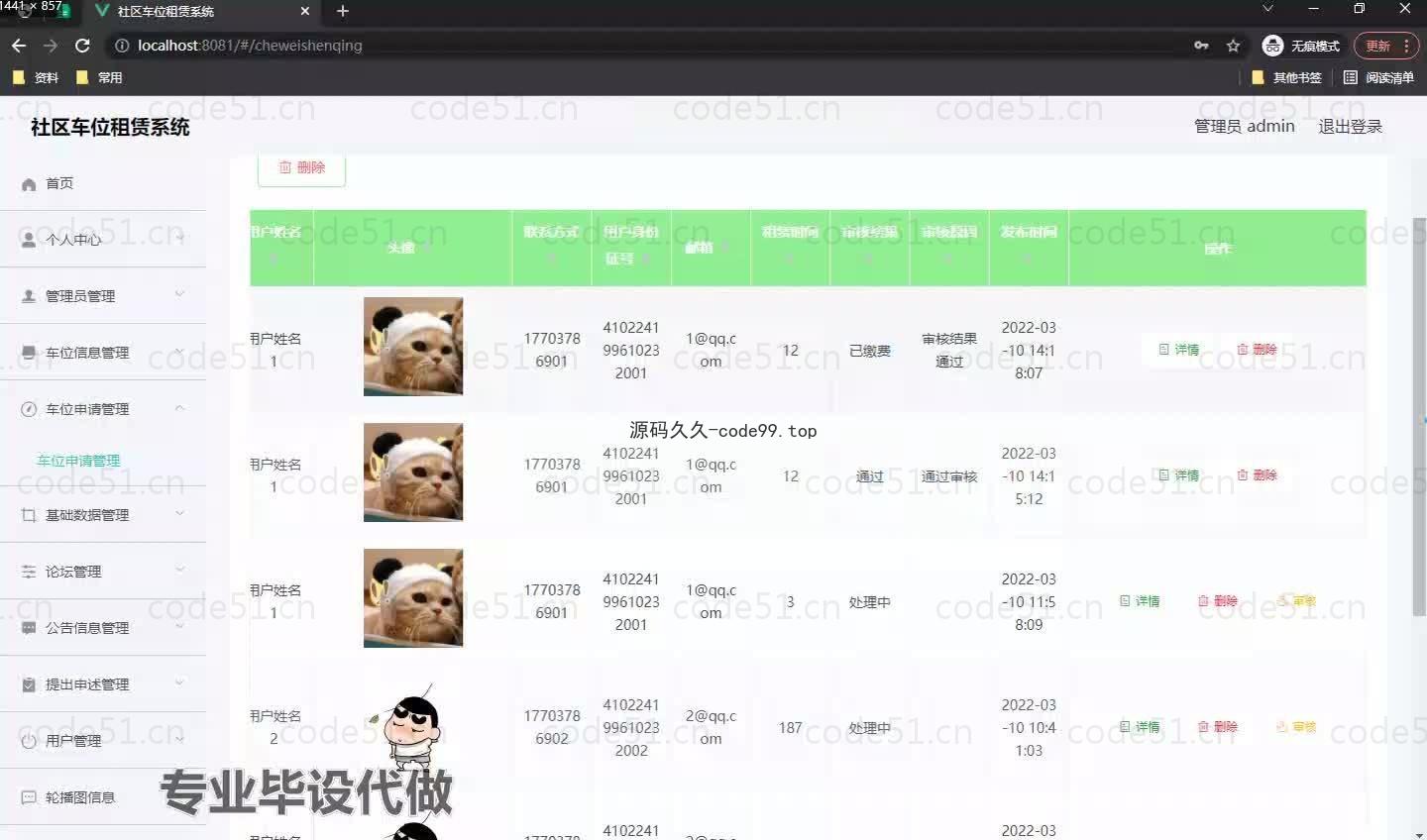Open the tab search chevron in the title bar

1267,9
